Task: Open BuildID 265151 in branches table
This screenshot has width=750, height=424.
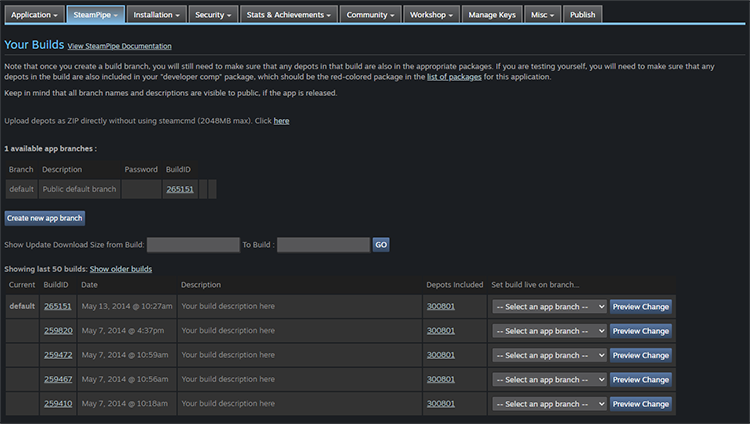Action: coord(180,189)
